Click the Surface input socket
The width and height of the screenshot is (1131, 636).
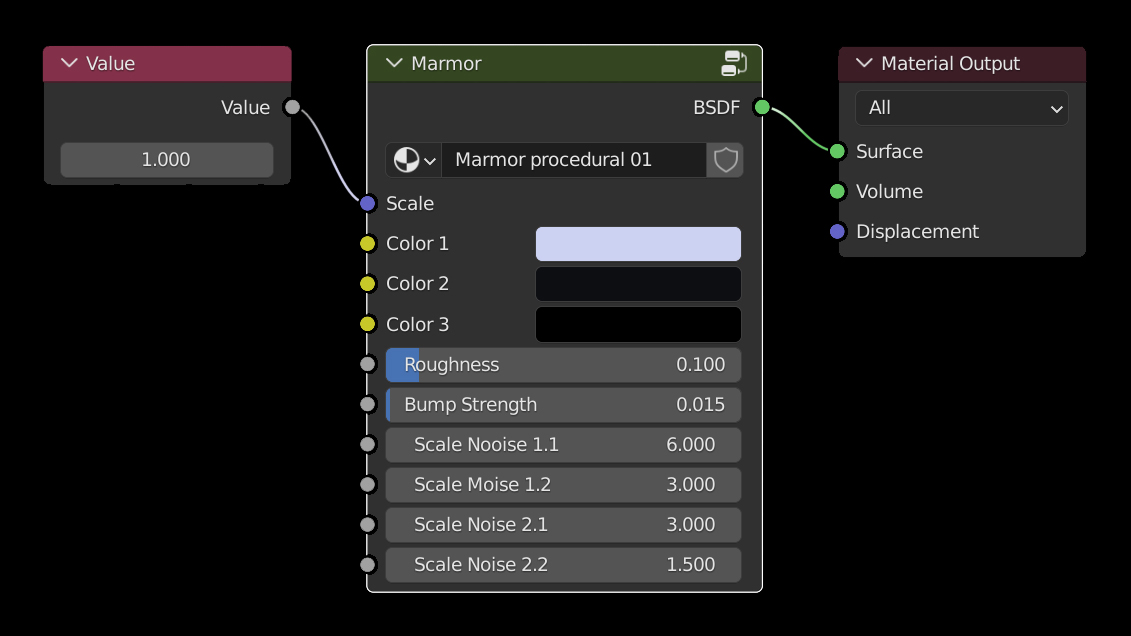(x=838, y=151)
